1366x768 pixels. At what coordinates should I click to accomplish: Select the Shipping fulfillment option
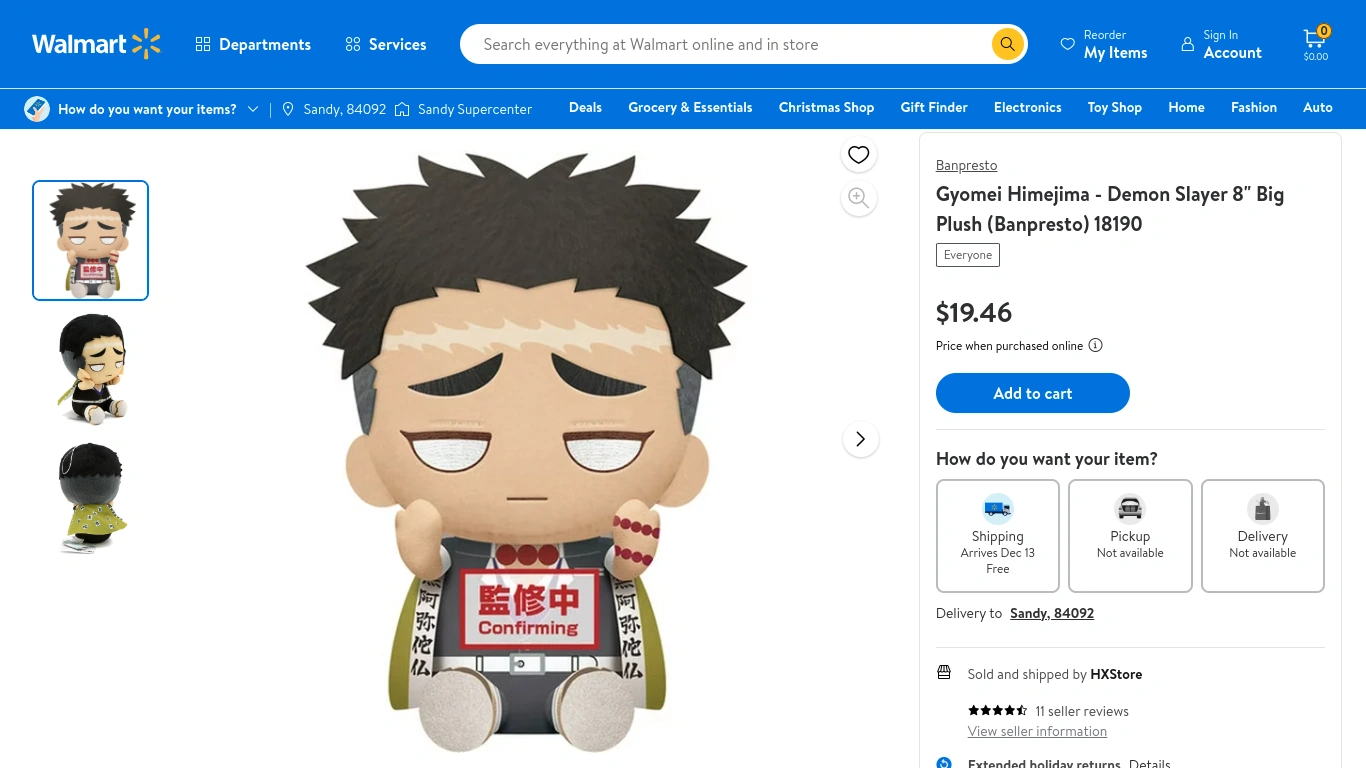997,536
